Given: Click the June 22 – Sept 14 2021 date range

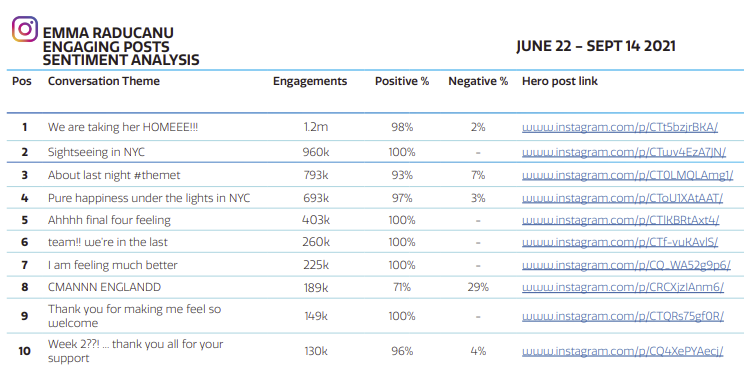Looking at the screenshot, I should [x=596, y=47].
